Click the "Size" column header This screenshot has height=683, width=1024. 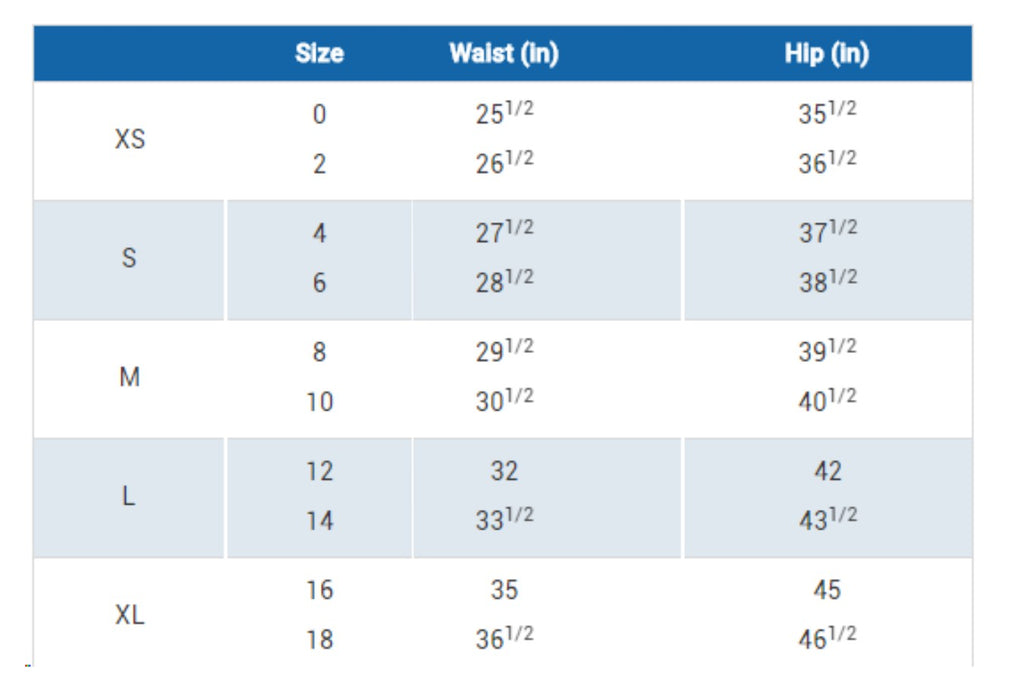pos(319,54)
